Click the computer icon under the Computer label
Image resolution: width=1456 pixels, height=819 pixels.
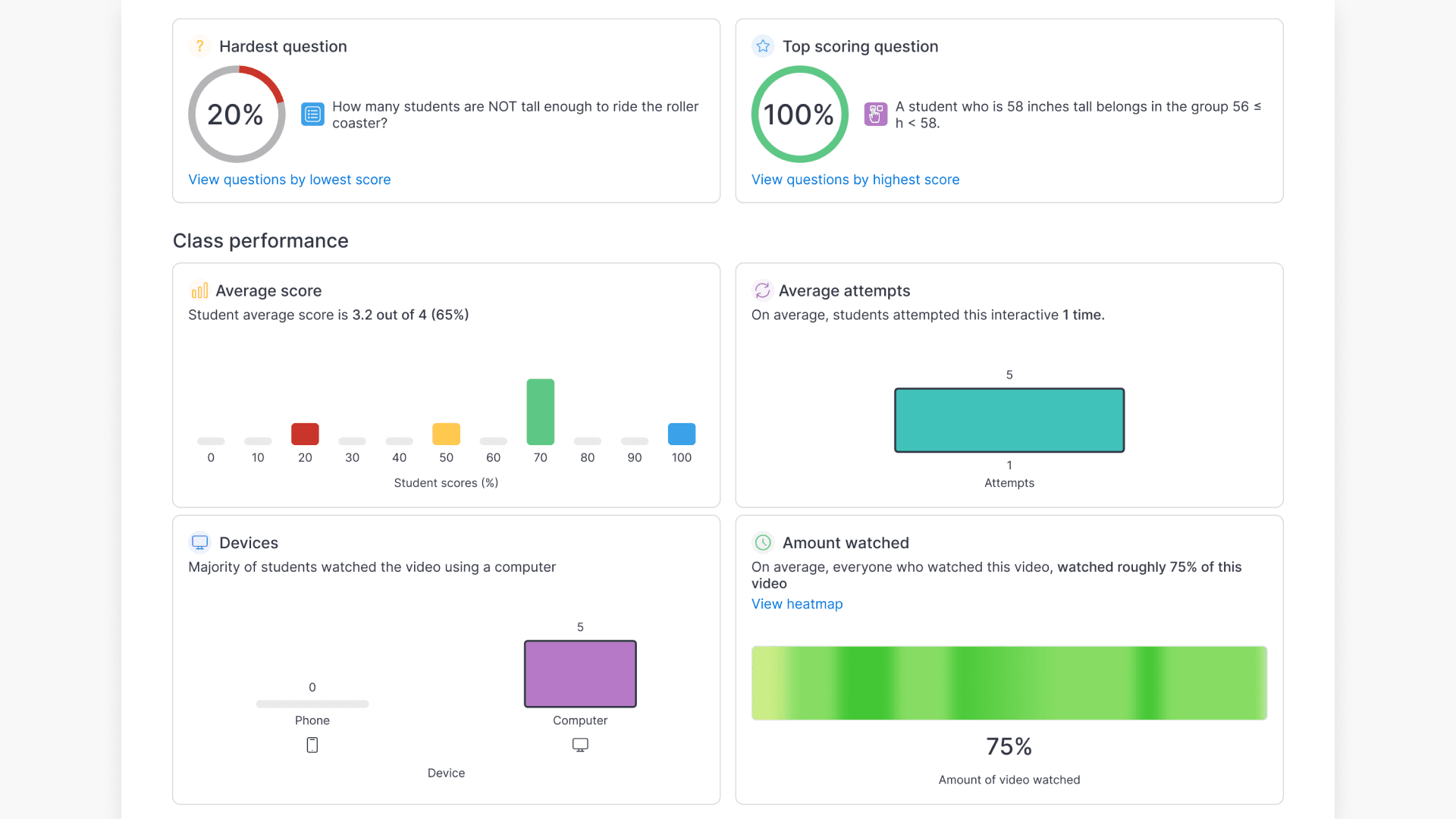coord(580,745)
